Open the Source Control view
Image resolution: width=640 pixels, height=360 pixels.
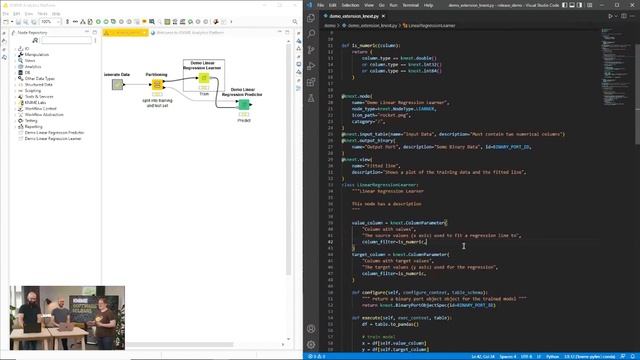tap(311, 50)
